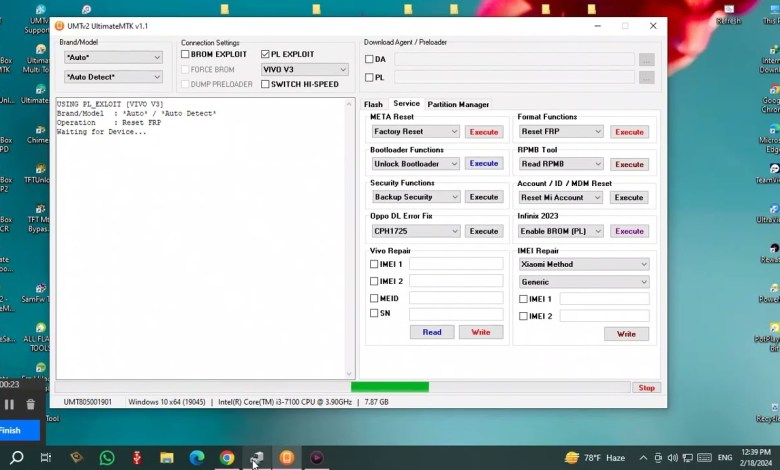Screen dimensions: 780x470
Task: Execute the Unlock Bootloader function
Action: click(x=484, y=164)
